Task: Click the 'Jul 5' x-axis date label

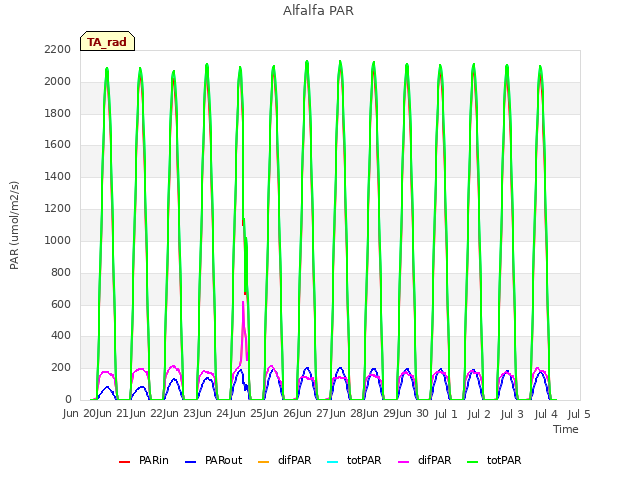Action: point(579,414)
